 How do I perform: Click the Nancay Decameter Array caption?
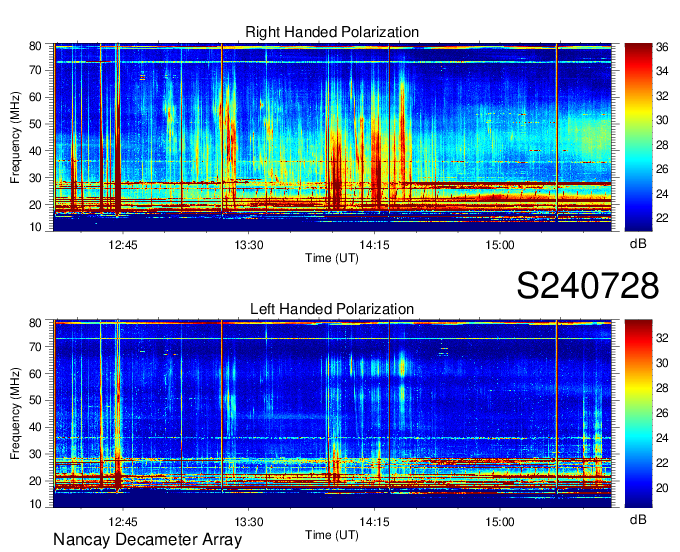click(x=147, y=540)
